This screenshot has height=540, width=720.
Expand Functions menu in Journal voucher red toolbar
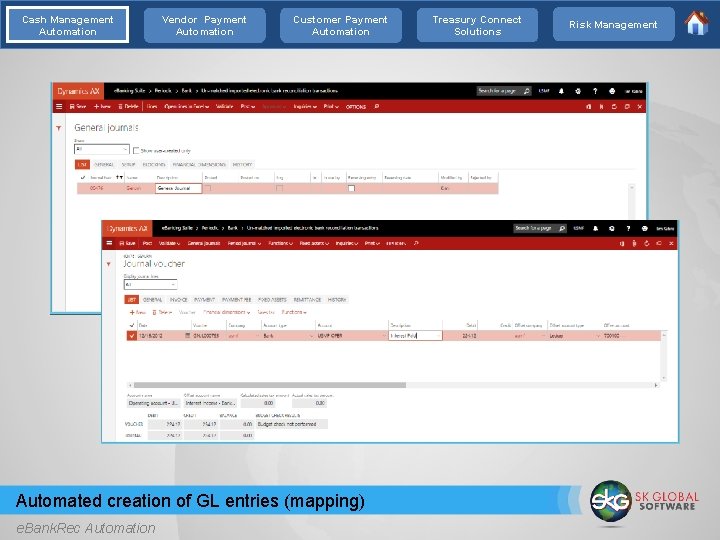(x=280, y=243)
